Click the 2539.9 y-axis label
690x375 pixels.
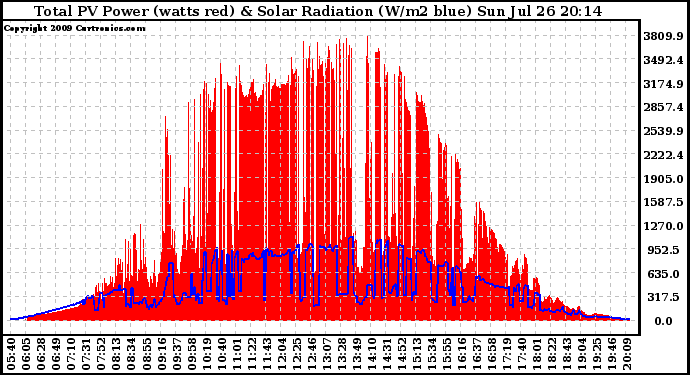[663, 131]
